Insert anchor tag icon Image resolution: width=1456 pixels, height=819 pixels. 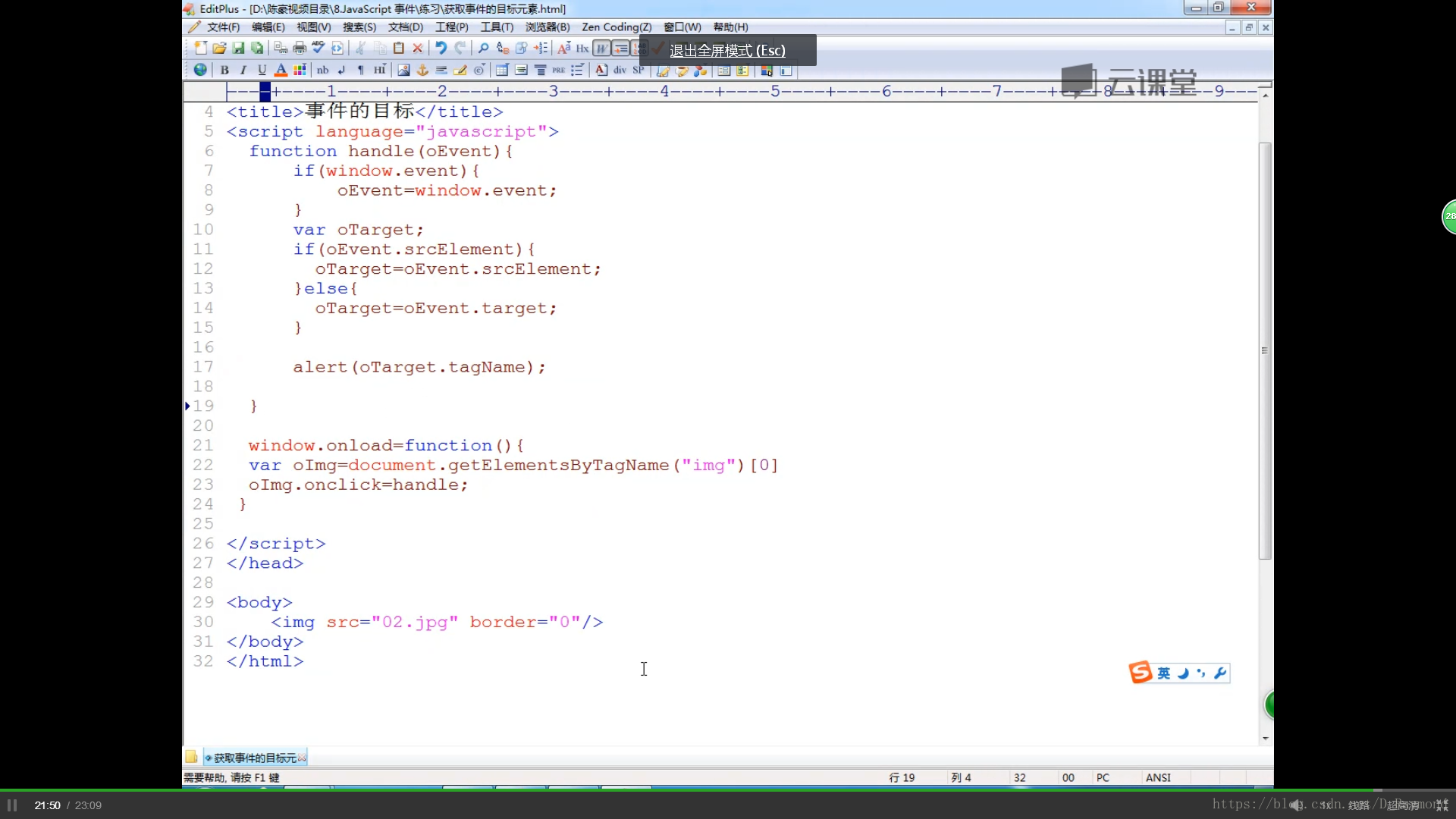click(422, 70)
